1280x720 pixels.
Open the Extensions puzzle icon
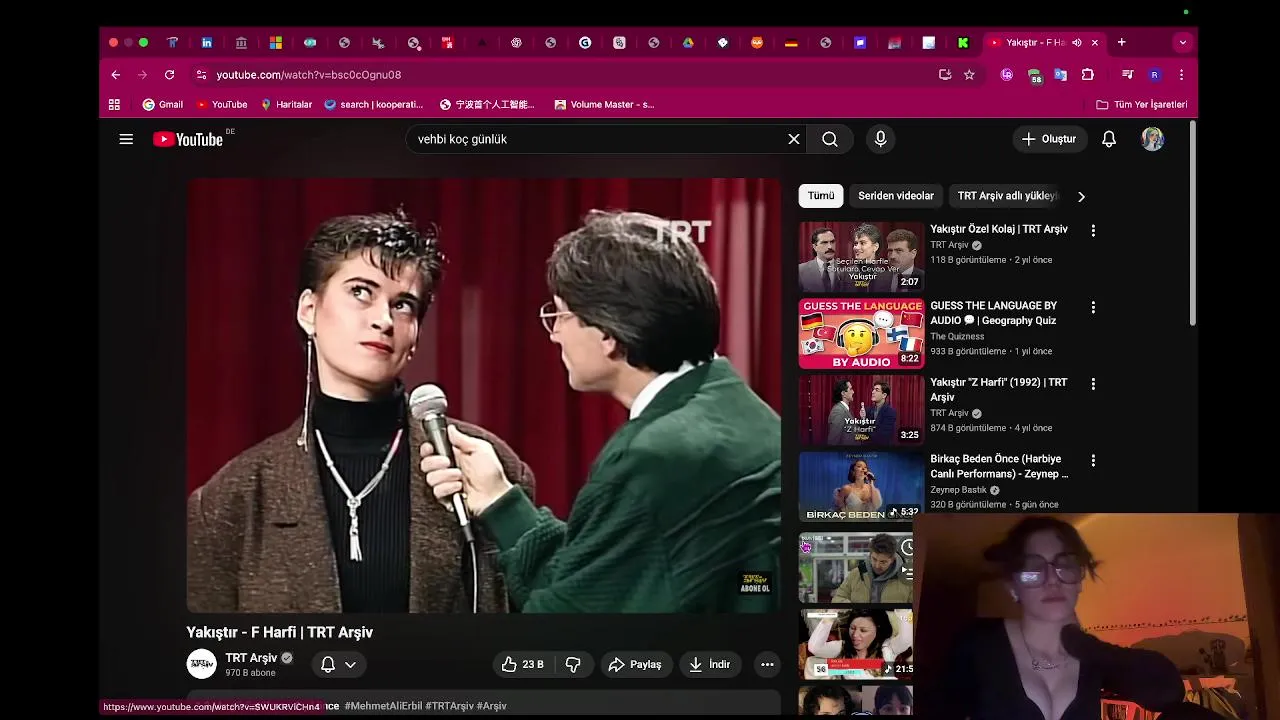(1088, 74)
